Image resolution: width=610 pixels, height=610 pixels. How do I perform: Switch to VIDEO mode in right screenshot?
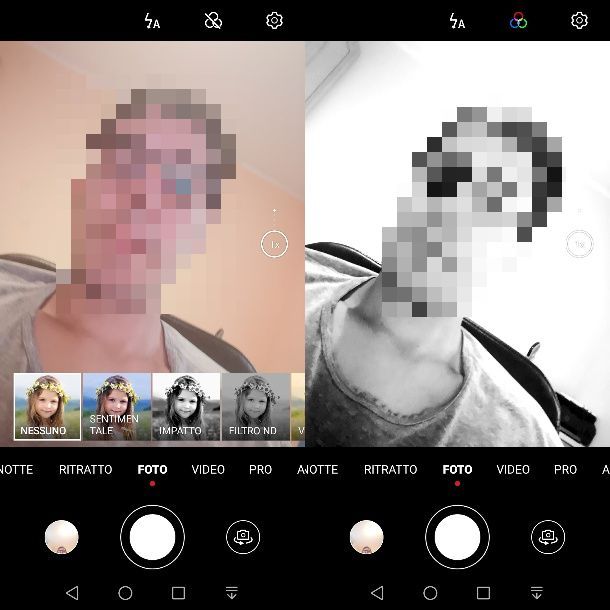click(513, 470)
